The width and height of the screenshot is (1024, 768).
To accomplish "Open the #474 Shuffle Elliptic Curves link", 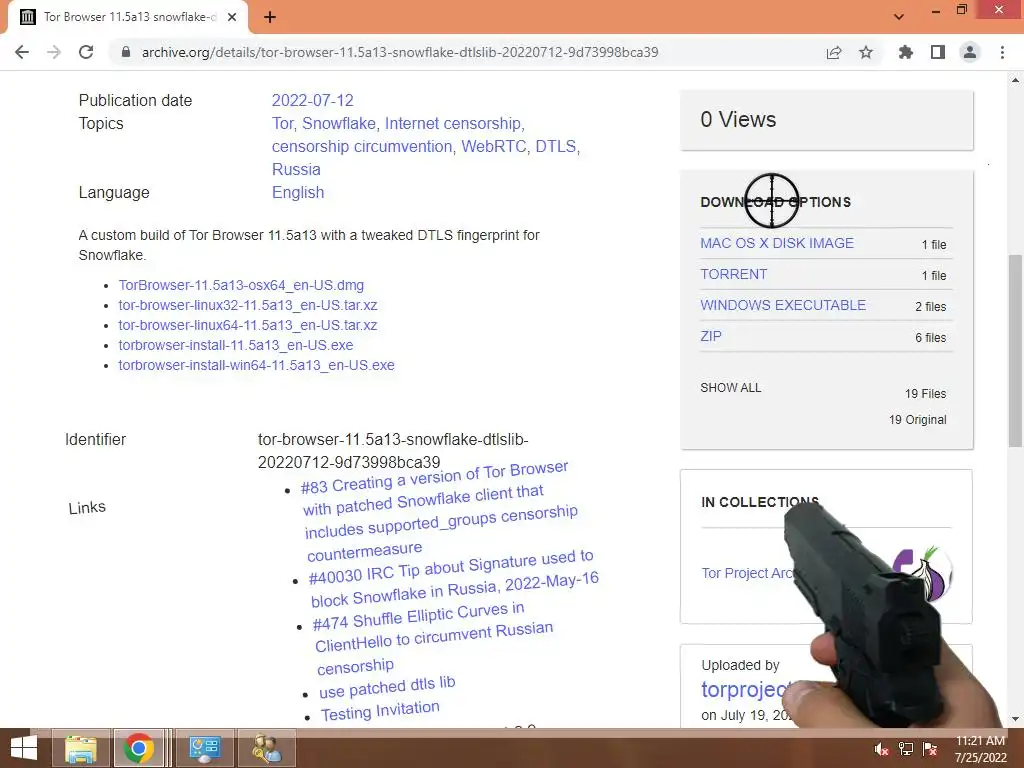I will [x=433, y=638].
